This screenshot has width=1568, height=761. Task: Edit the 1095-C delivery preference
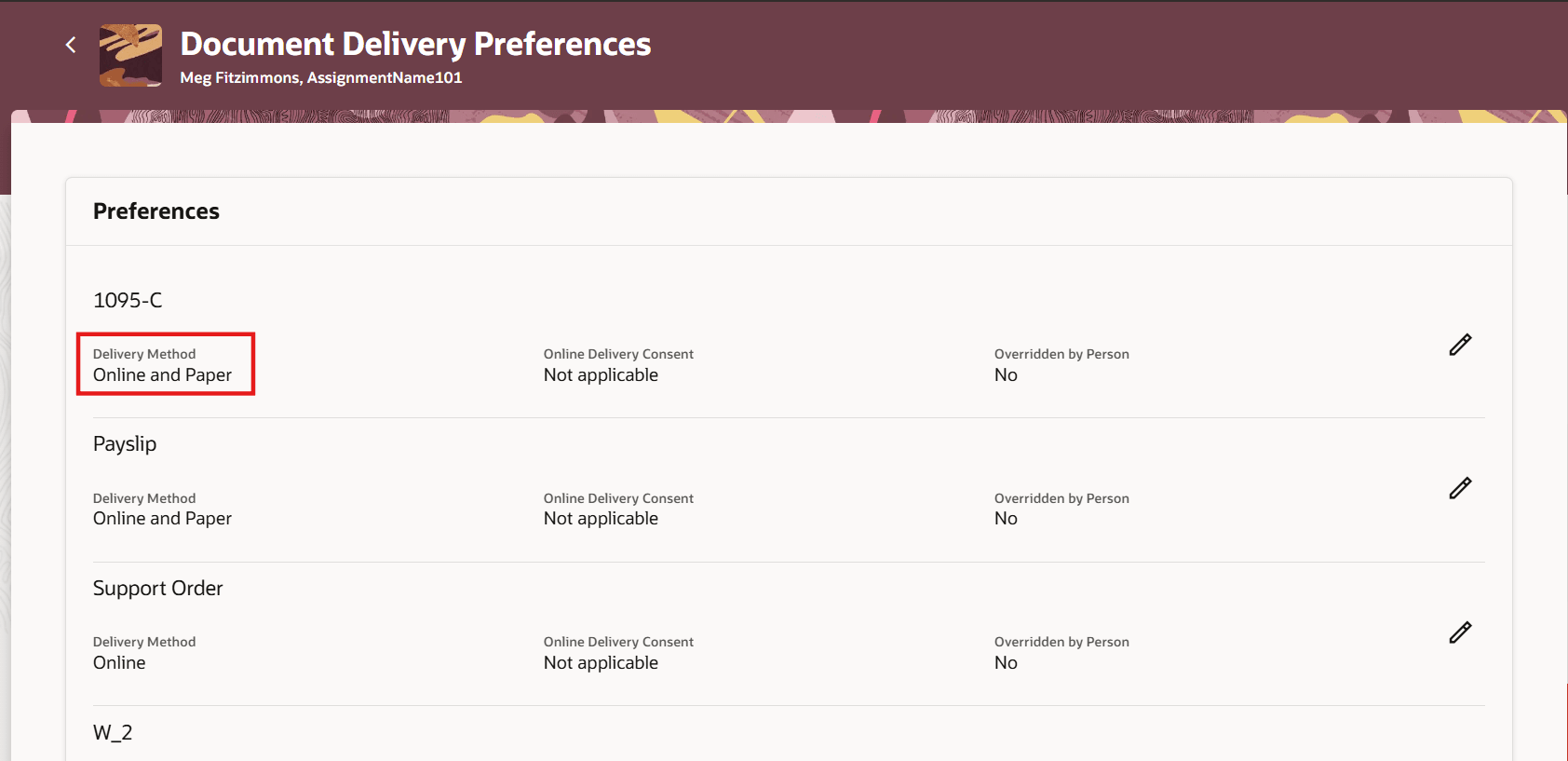(x=1460, y=345)
